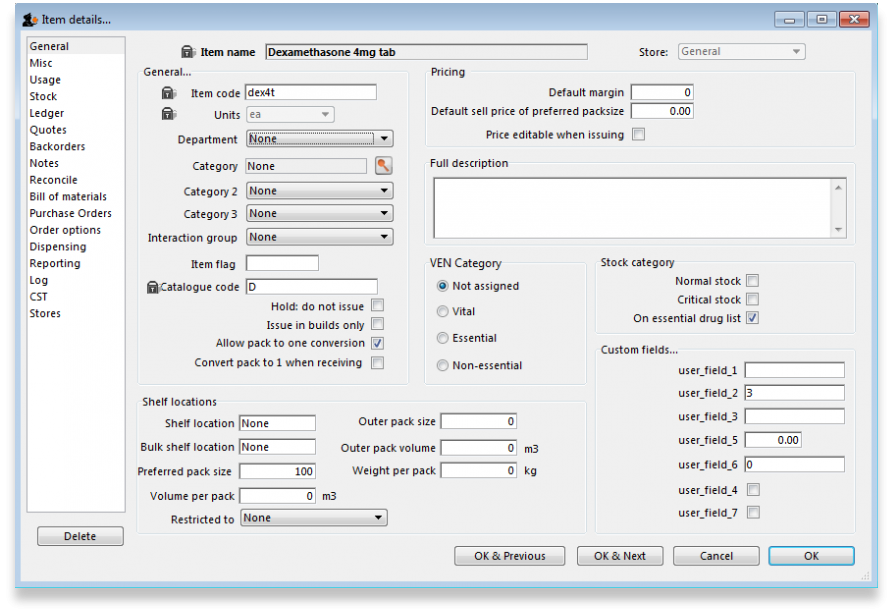
Task: Click the lock icon beside Item name
Action: pos(187,52)
